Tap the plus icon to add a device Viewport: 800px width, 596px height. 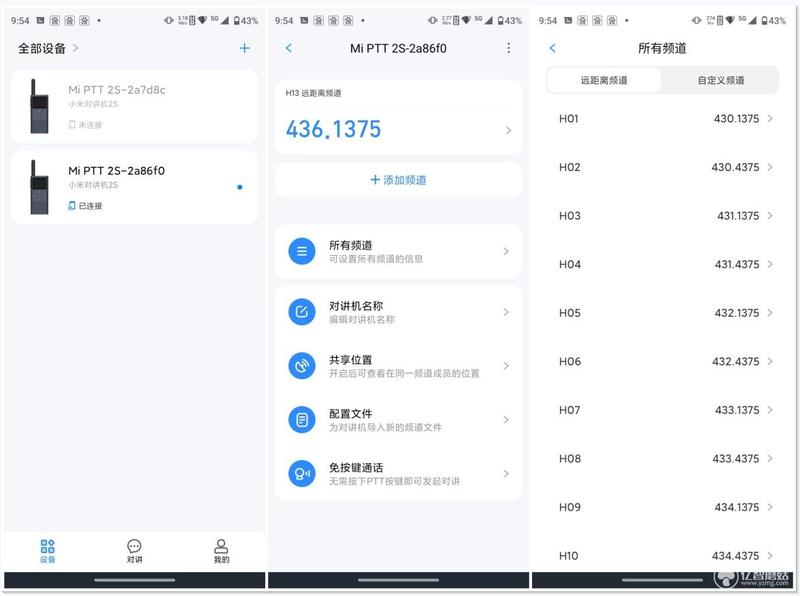coord(244,48)
